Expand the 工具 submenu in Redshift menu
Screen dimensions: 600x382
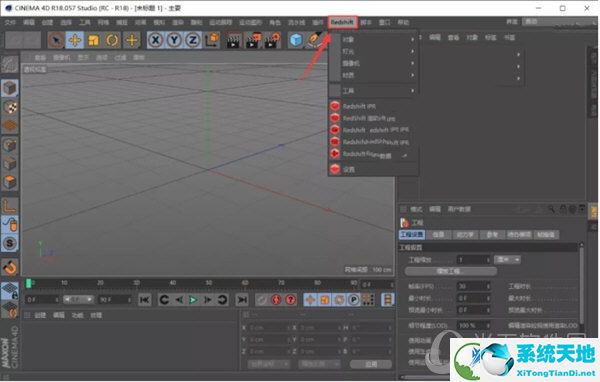point(373,91)
